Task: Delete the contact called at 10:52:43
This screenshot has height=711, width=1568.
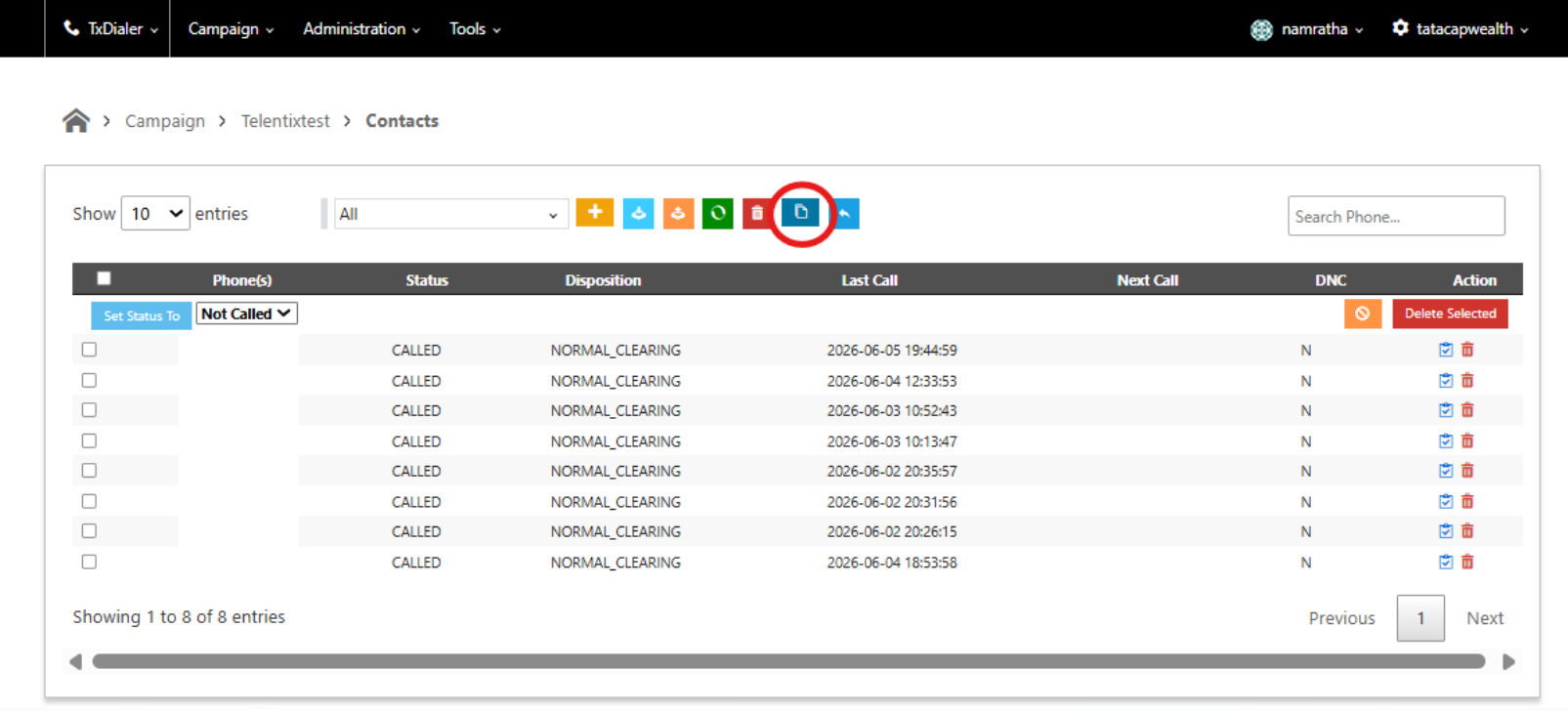Action: tap(1467, 410)
